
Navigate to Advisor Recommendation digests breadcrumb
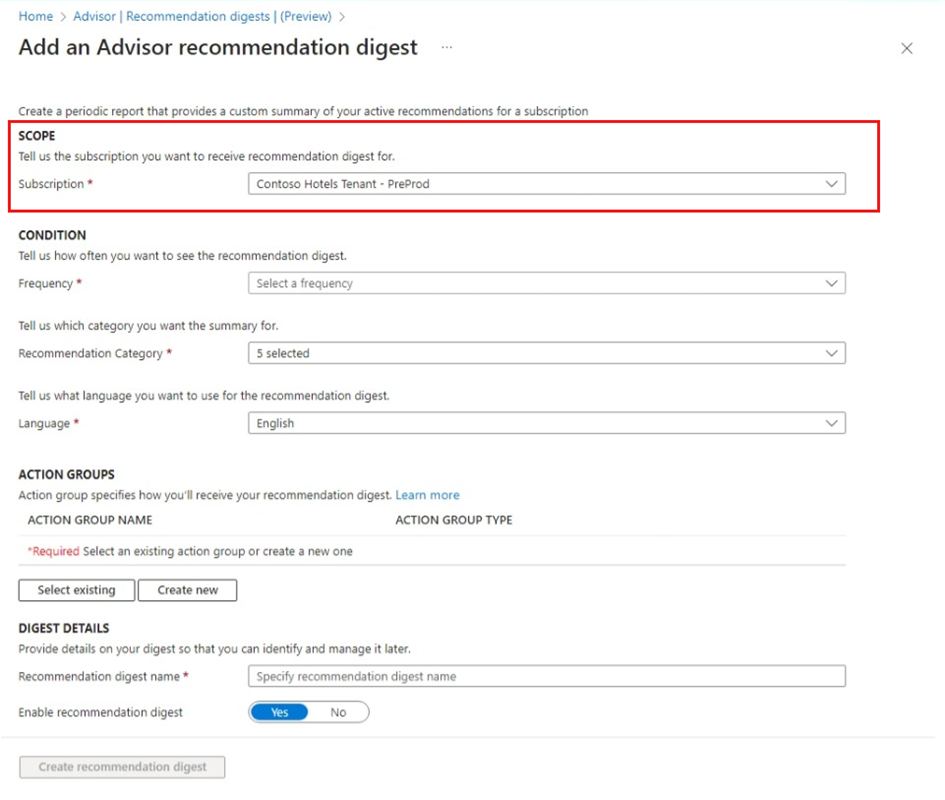click(202, 16)
